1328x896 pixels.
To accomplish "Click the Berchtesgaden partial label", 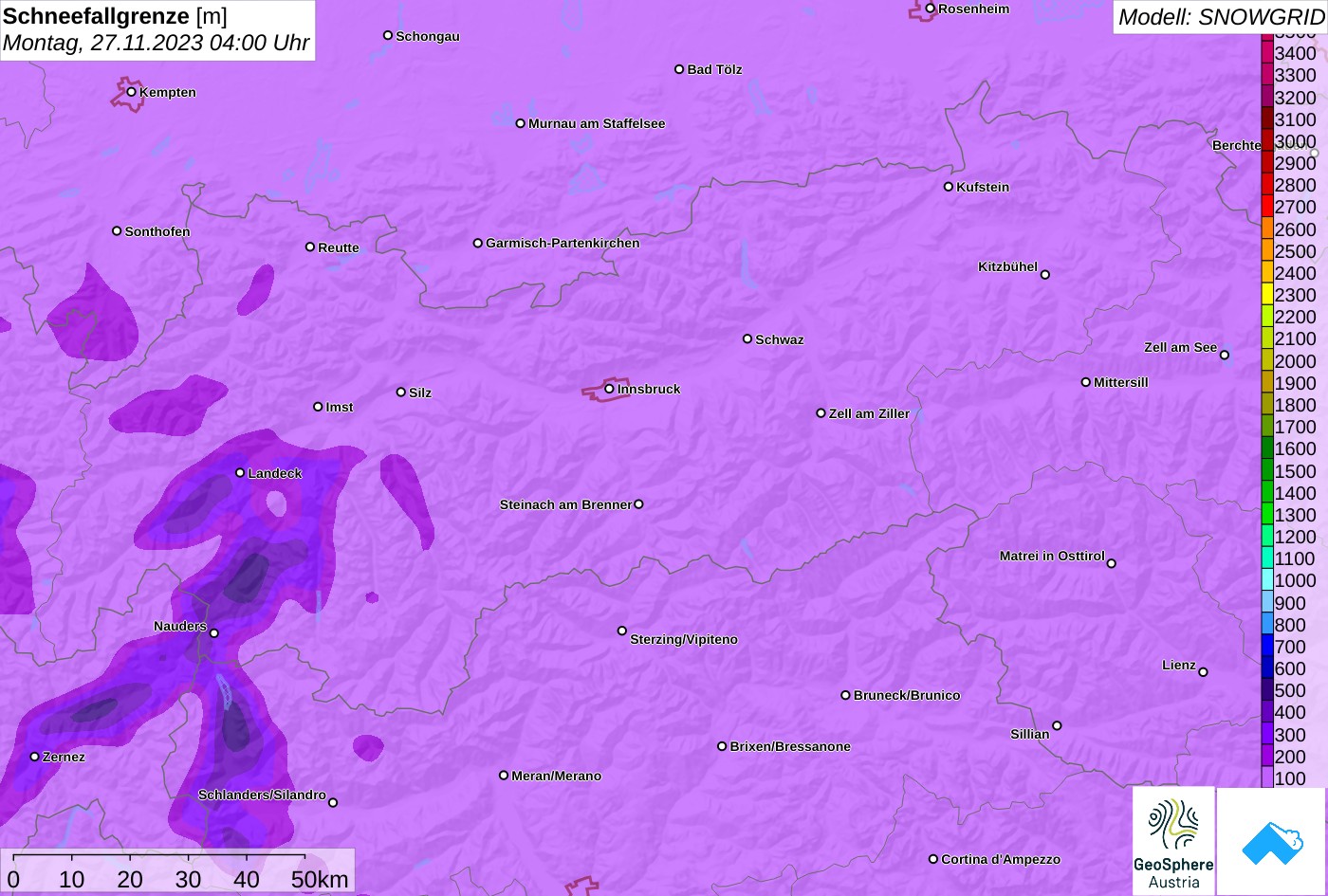I will pyautogui.click(x=1237, y=146).
